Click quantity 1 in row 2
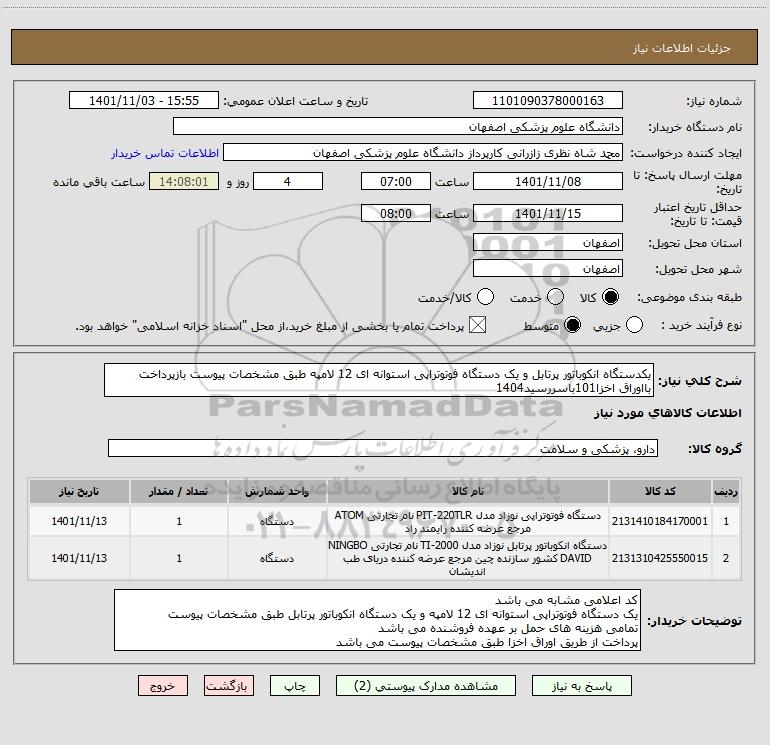Image resolution: width=770 pixels, height=745 pixels. [179, 558]
